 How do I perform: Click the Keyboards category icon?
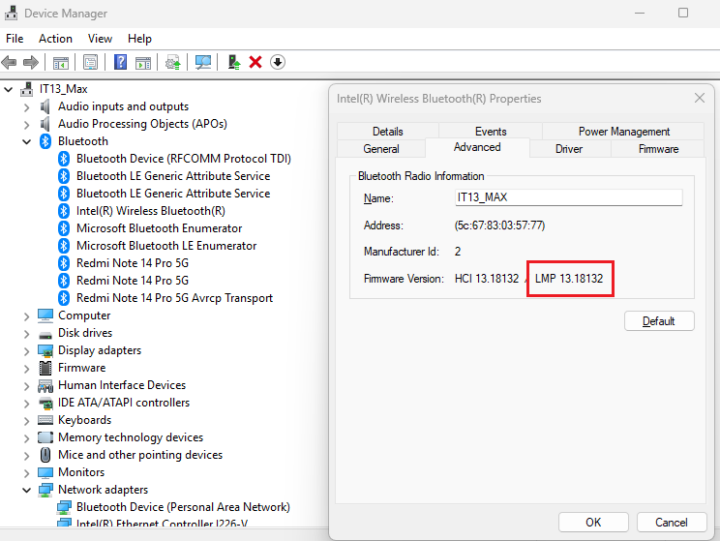(x=45, y=420)
